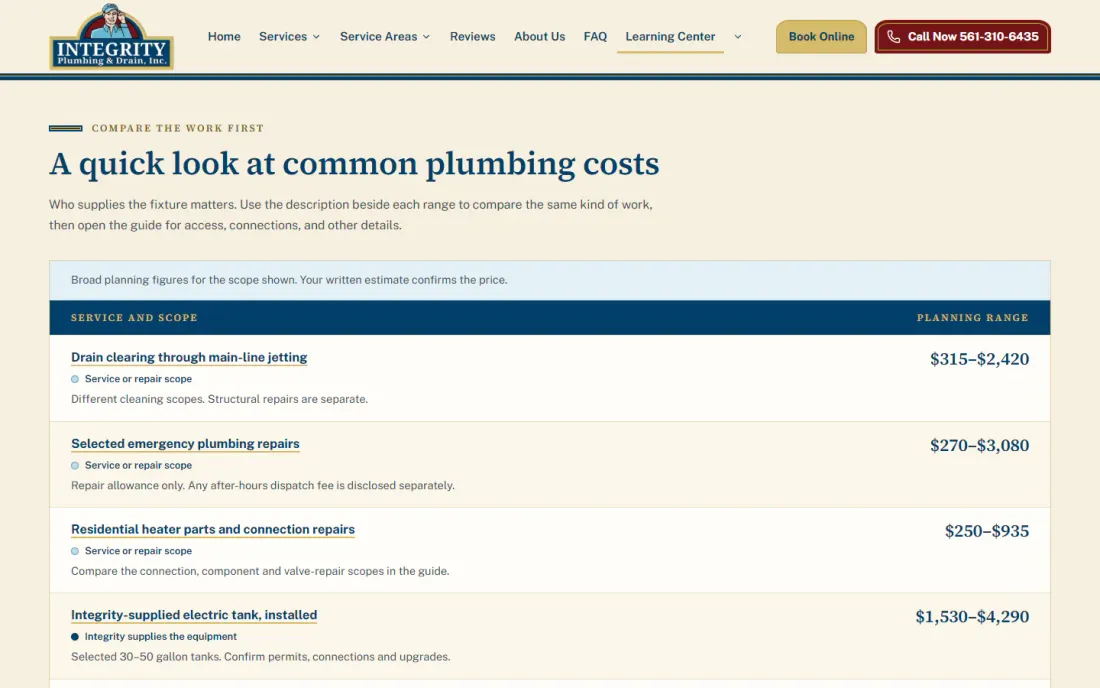Image resolution: width=1100 pixels, height=688 pixels.
Task: Click the $250–$935 price range
Action: point(986,531)
